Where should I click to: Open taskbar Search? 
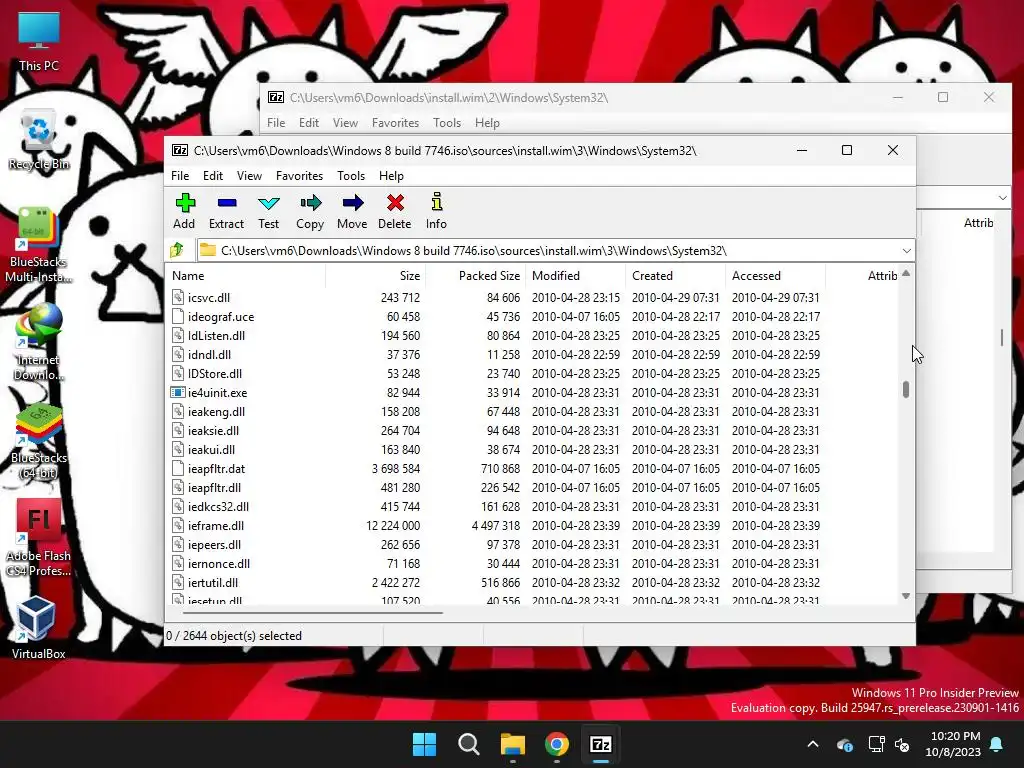(468, 744)
